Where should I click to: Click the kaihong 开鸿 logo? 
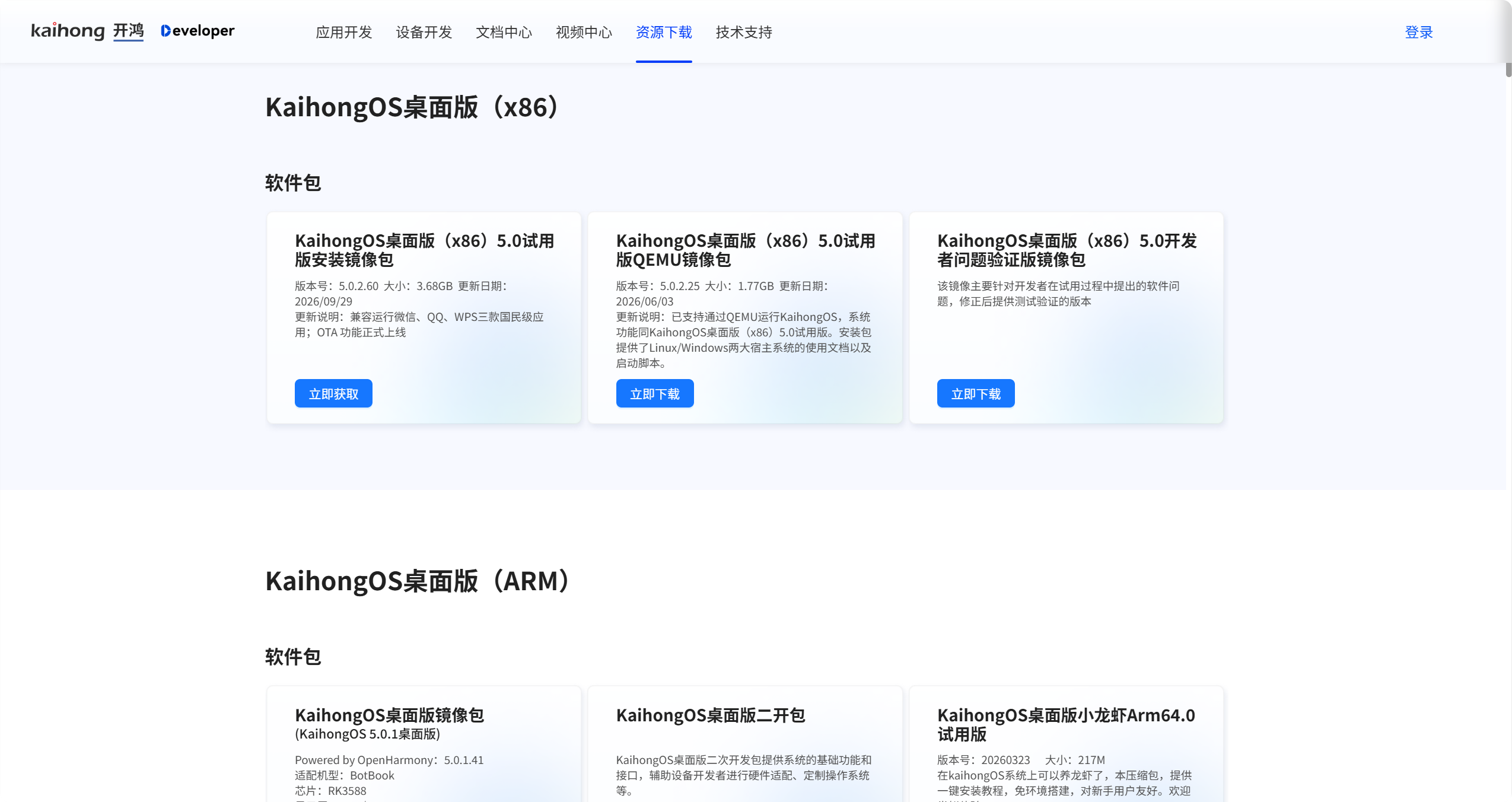click(x=87, y=31)
